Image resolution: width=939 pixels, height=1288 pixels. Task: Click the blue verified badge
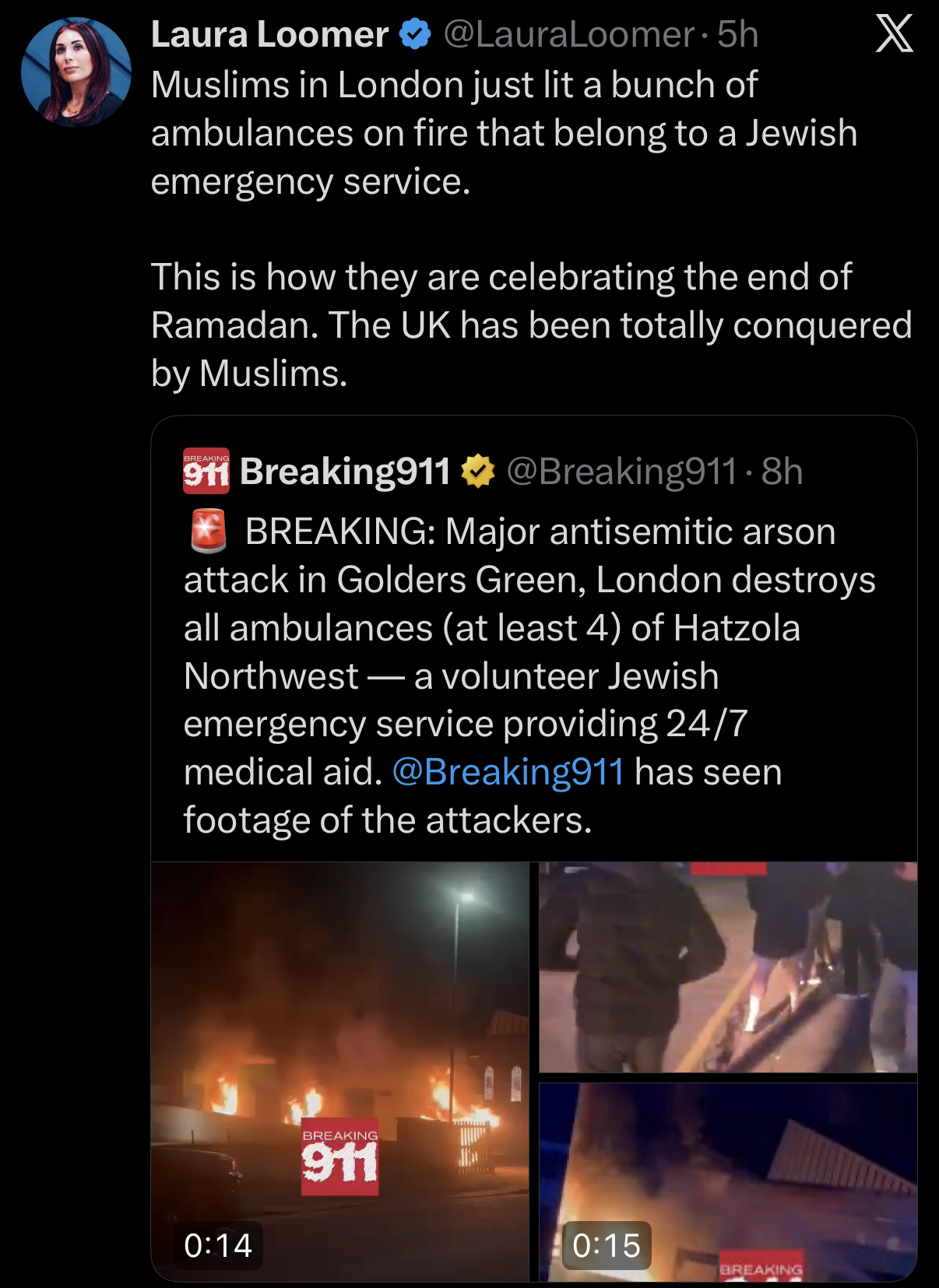click(x=415, y=34)
